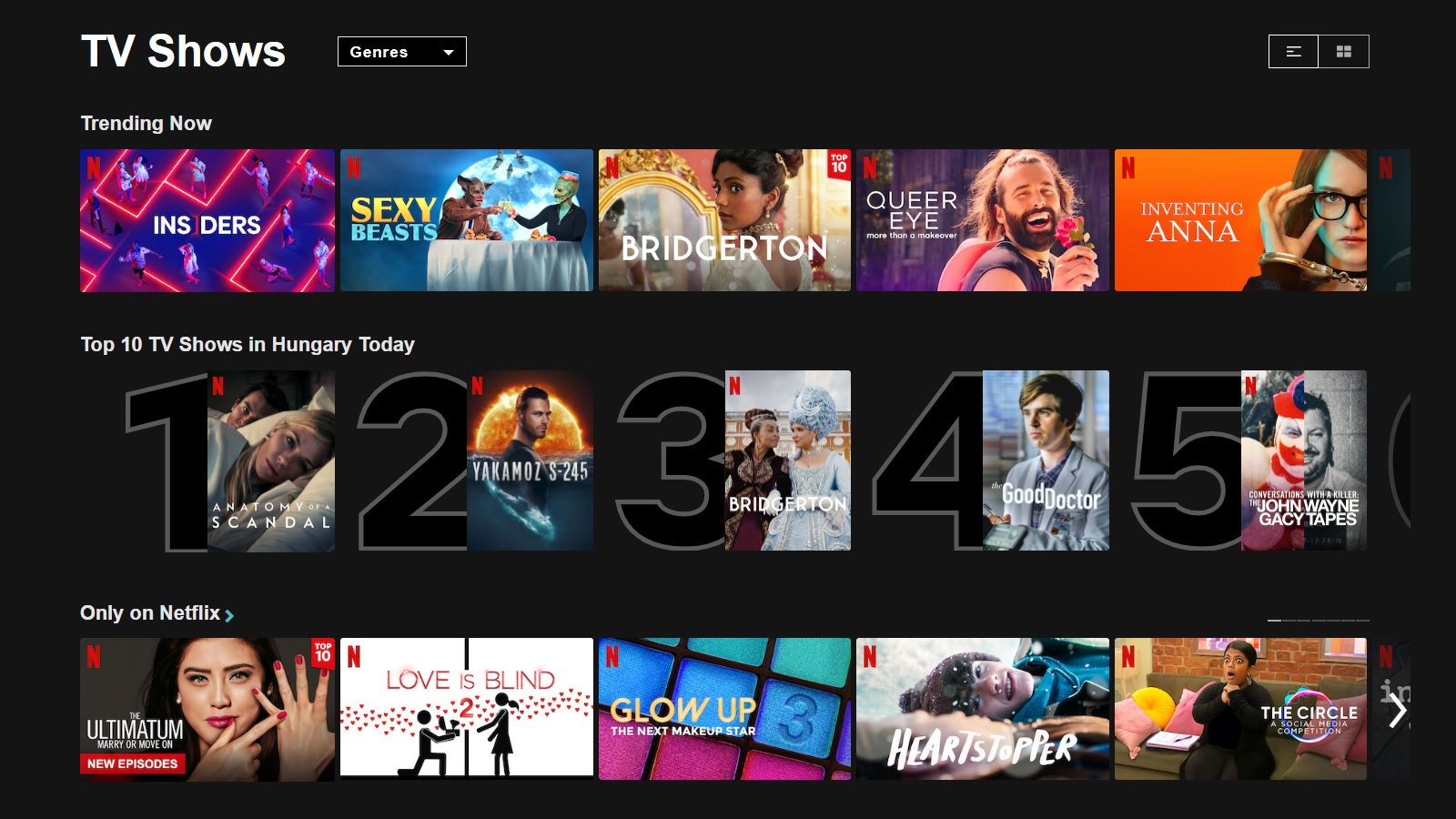The image size is (1456, 819).
Task: Open number 1 Anatomy of a Scandal
Action: coord(271,460)
